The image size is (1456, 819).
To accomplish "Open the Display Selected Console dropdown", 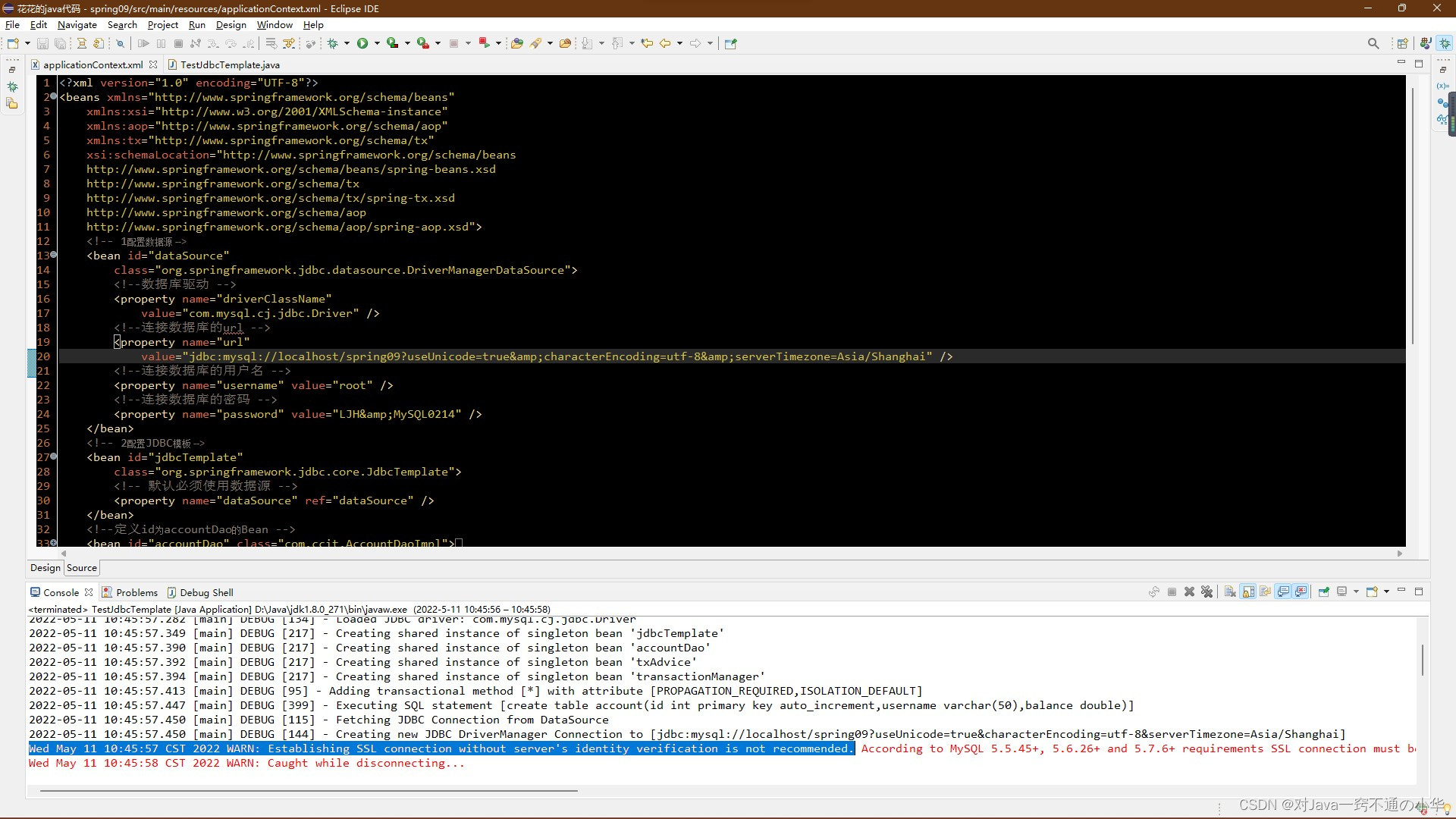I will coord(1356,592).
